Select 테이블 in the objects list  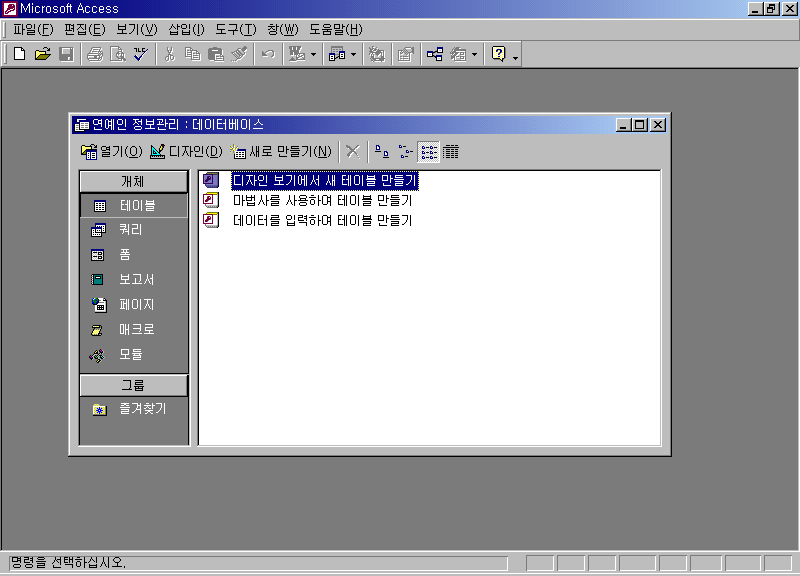134,206
